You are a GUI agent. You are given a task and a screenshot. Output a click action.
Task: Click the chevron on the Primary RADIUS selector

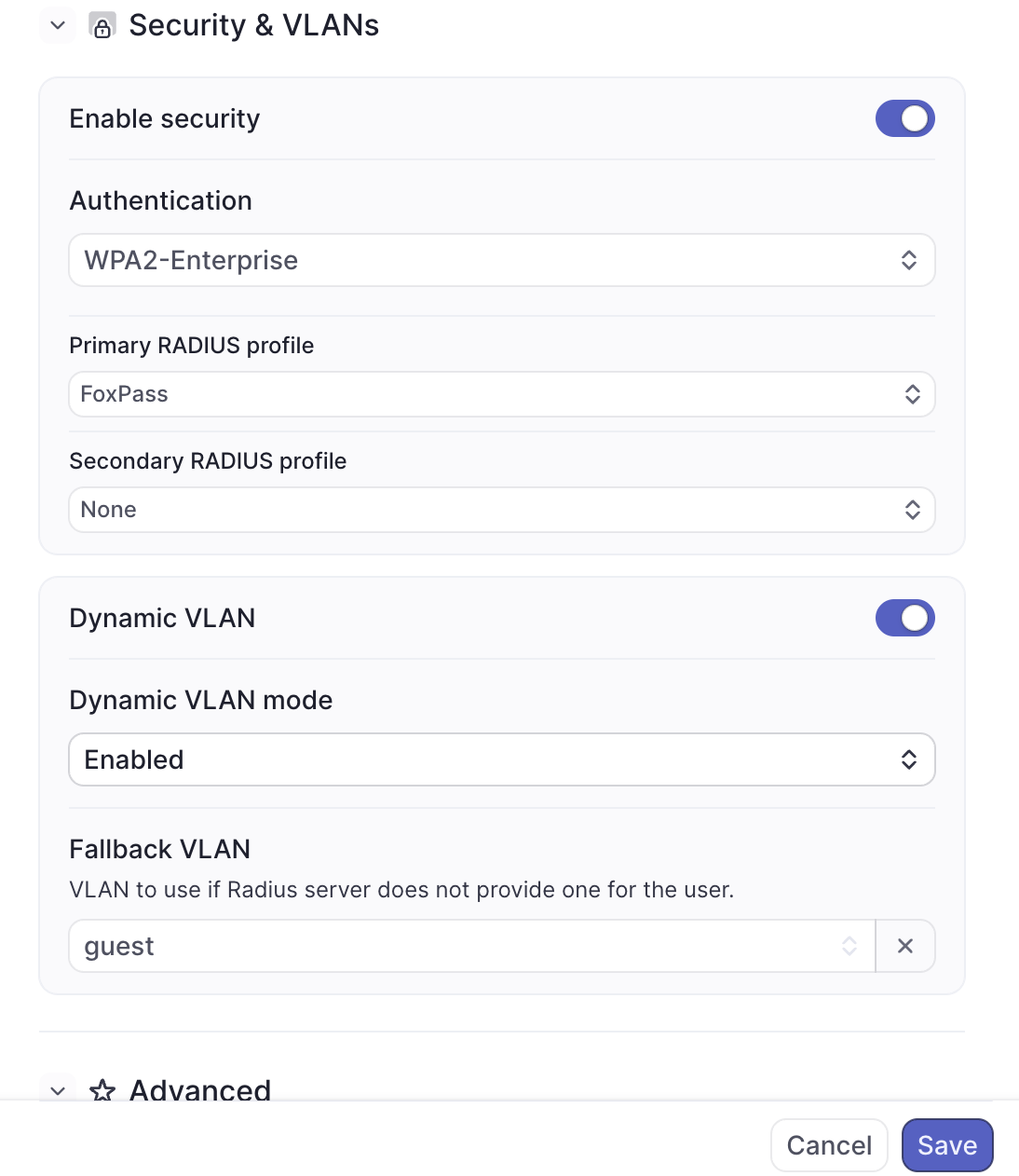[912, 394]
